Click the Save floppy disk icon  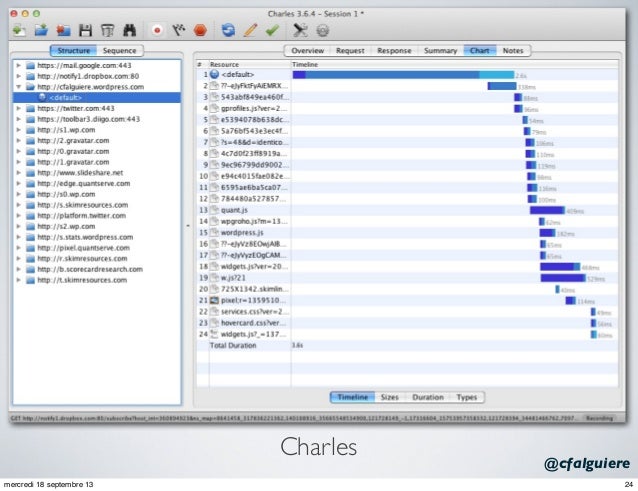[x=85, y=30]
